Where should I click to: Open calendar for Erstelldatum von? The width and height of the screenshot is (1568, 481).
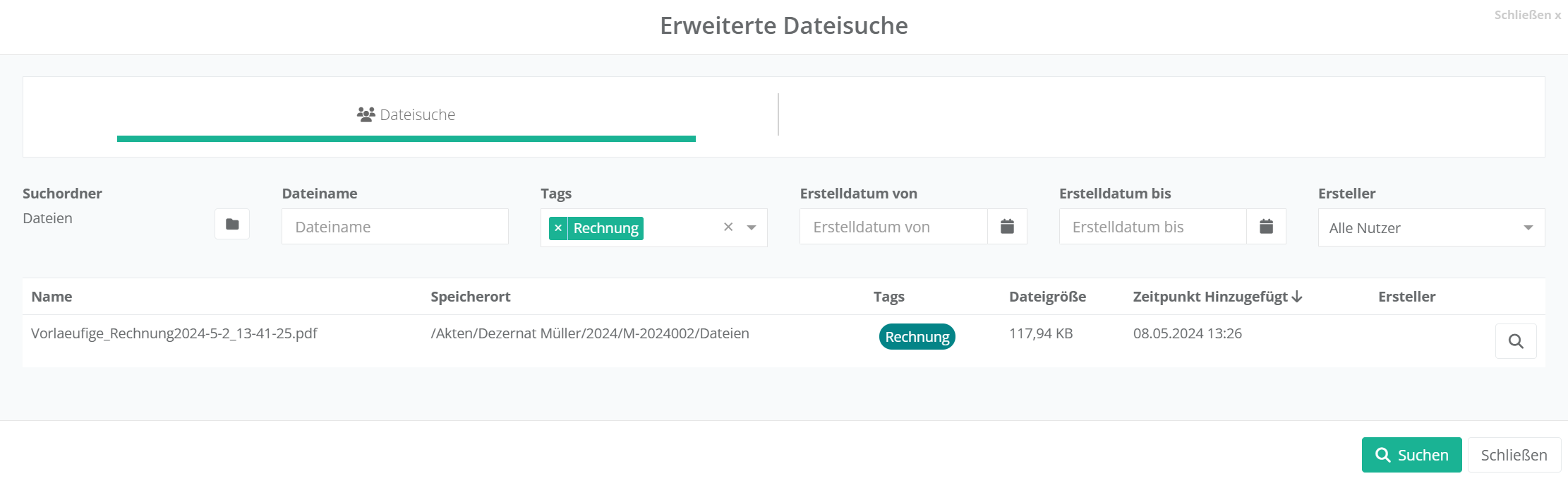point(1007,227)
